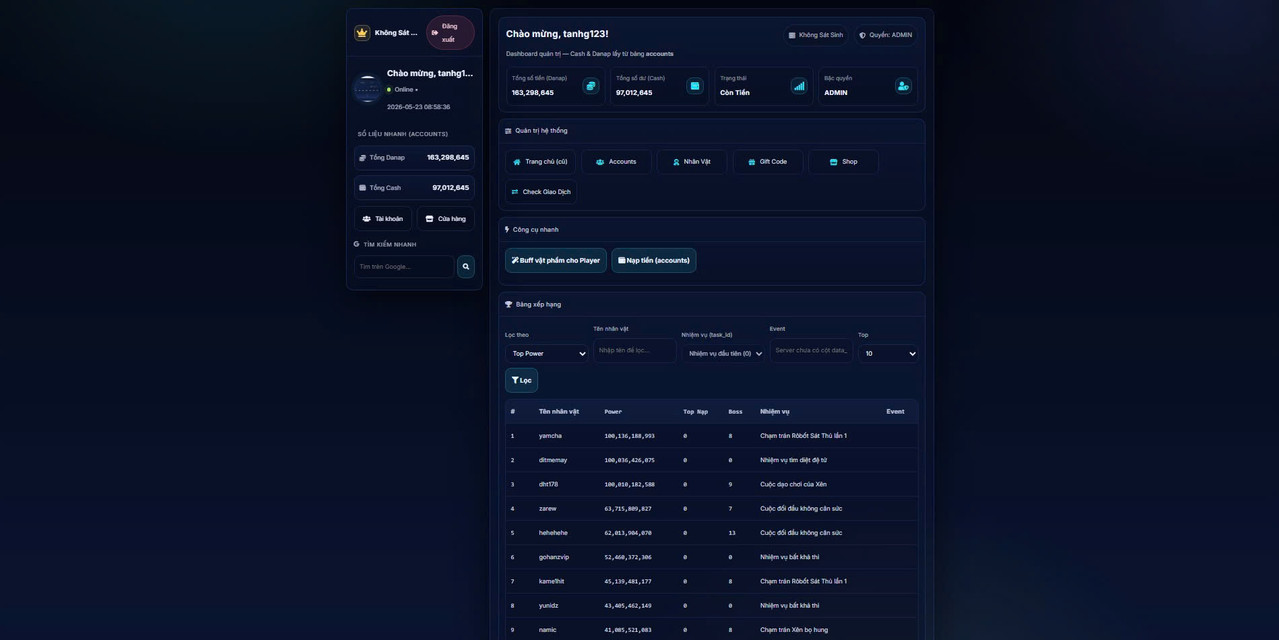This screenshot has width=1279, height=640.
Task: Click power value 63,715,809,827
Action: [627, 509]
